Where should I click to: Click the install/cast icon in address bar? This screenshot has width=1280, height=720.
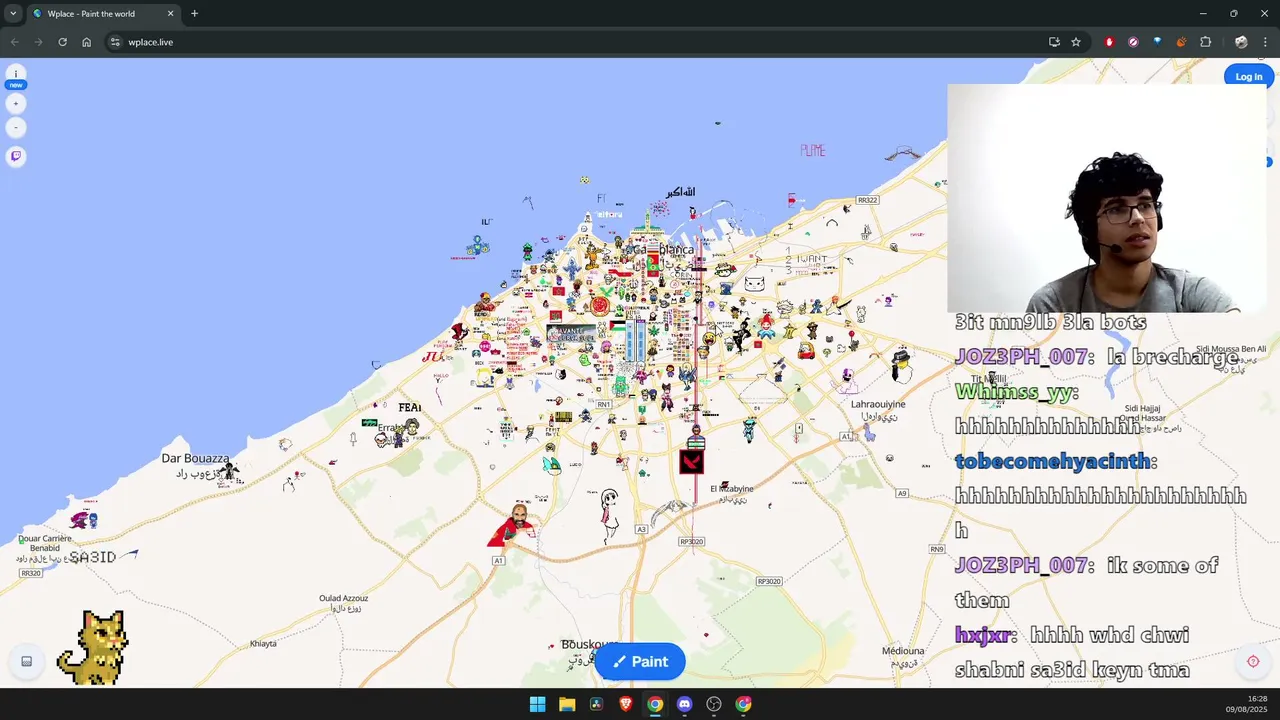(x=1054, y=42)
